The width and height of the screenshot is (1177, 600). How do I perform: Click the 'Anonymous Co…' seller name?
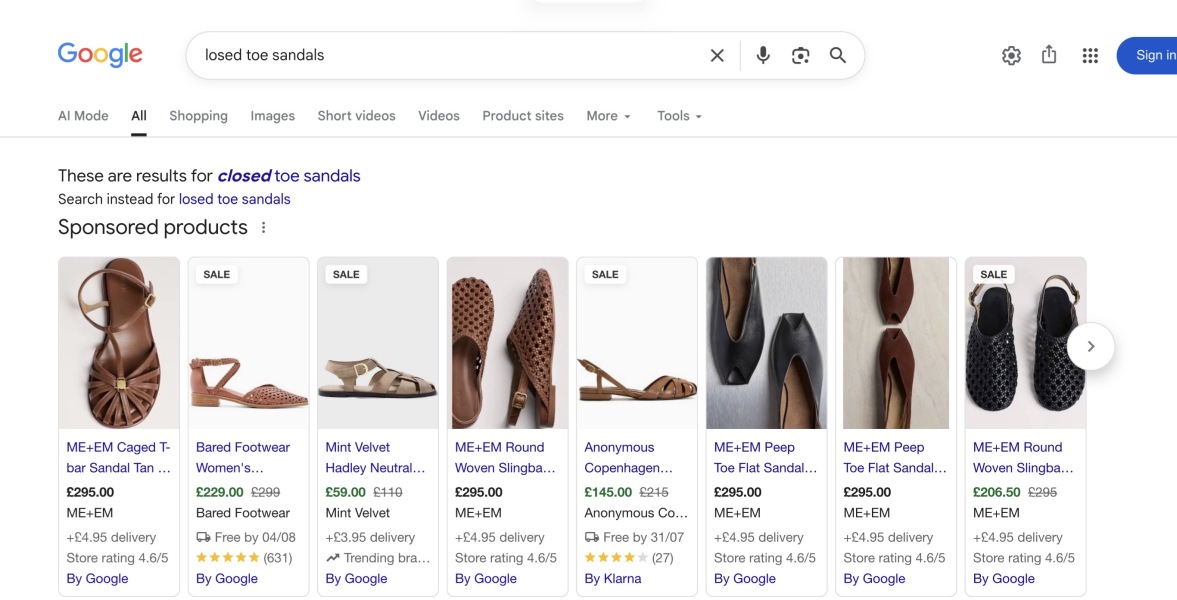pos(636,513)
